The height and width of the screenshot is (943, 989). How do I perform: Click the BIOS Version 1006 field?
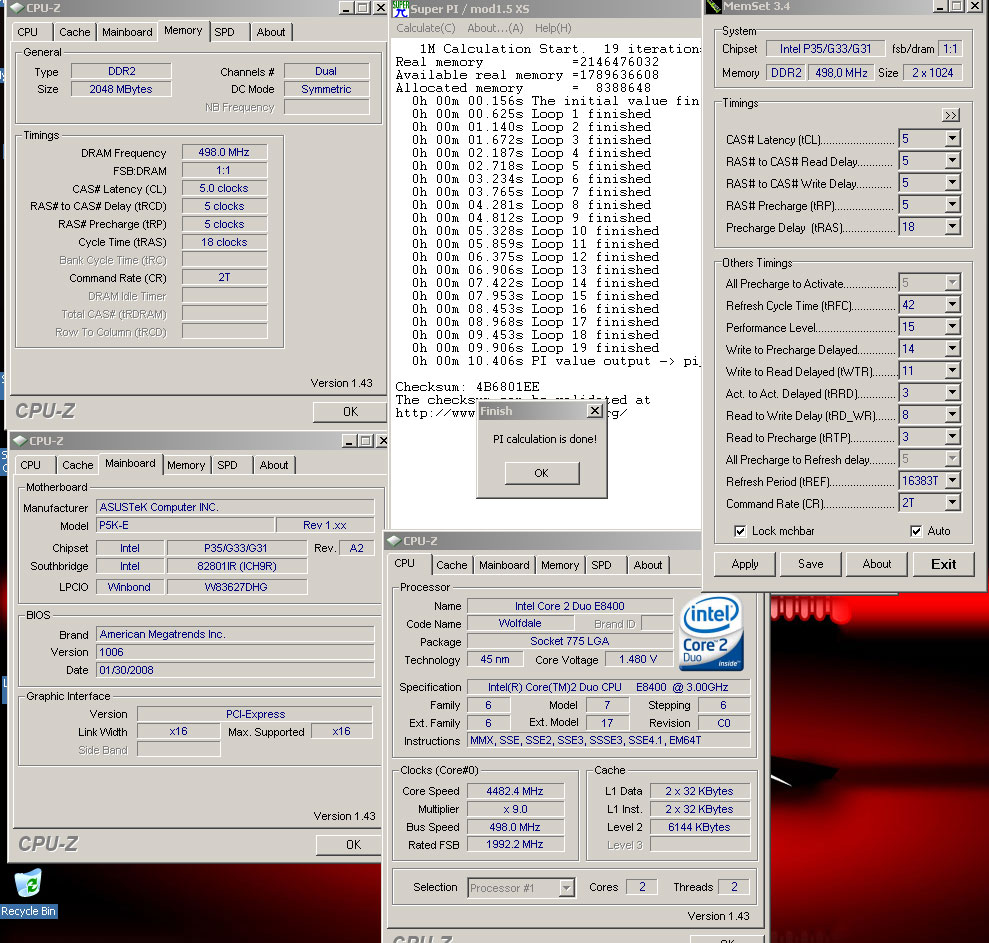click(235, 652)
